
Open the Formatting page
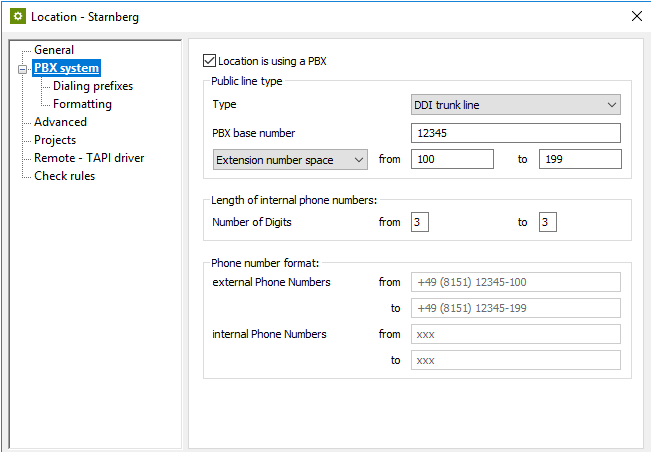(x=82, y=104)
